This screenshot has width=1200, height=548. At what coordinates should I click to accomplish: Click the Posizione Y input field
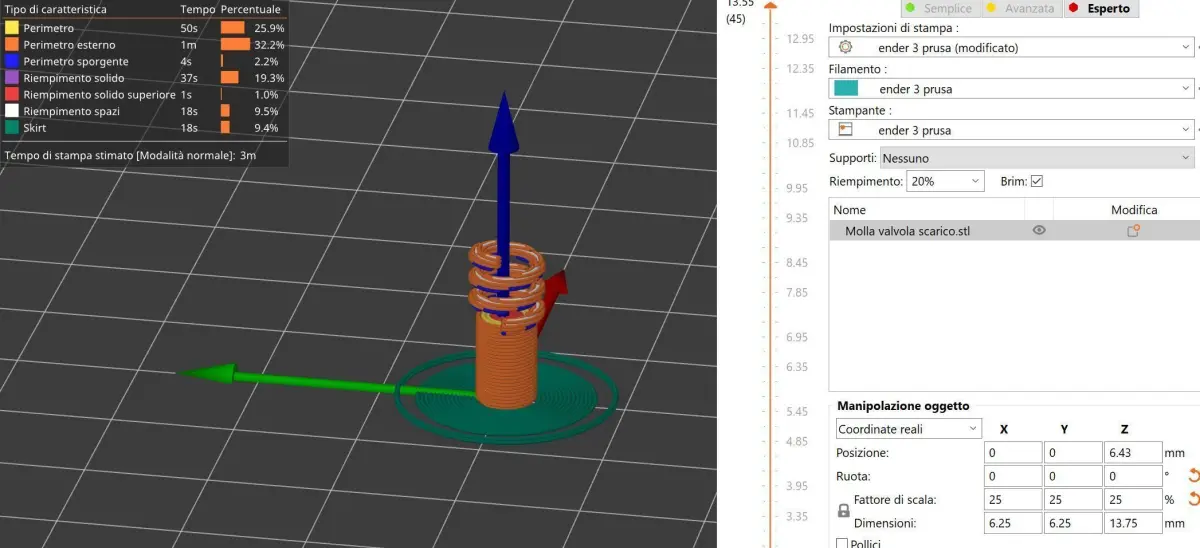[1072, 453]
